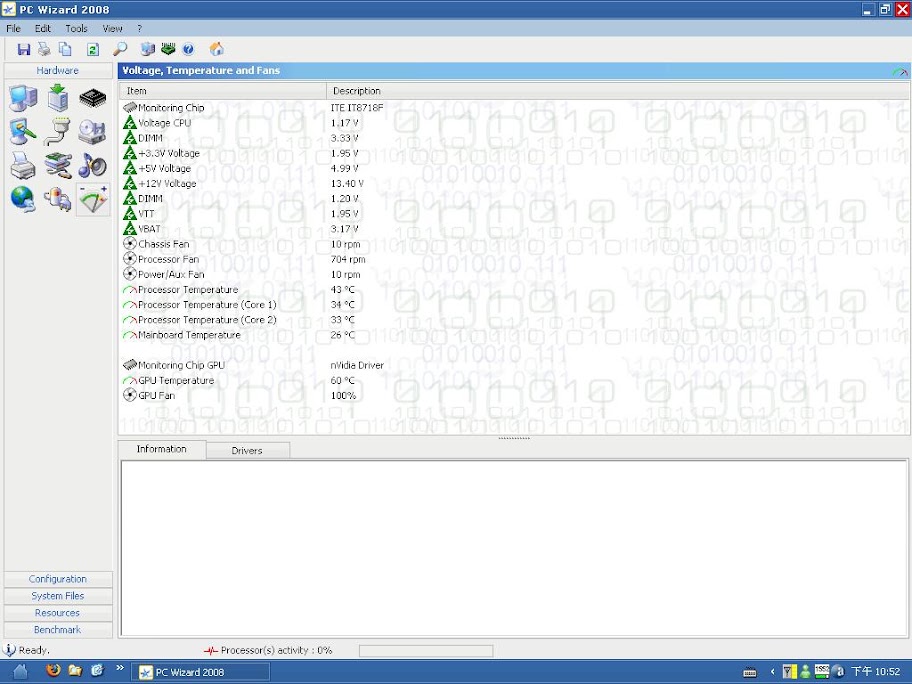The width and height of the screenshot is (912, 684).
Task: Open the Multimedia music note speaker icon
Action: pos(92,166)
